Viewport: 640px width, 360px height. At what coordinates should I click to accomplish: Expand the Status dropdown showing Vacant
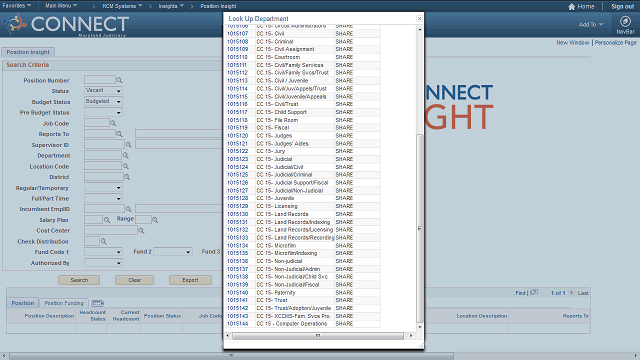tap(103, 91)
